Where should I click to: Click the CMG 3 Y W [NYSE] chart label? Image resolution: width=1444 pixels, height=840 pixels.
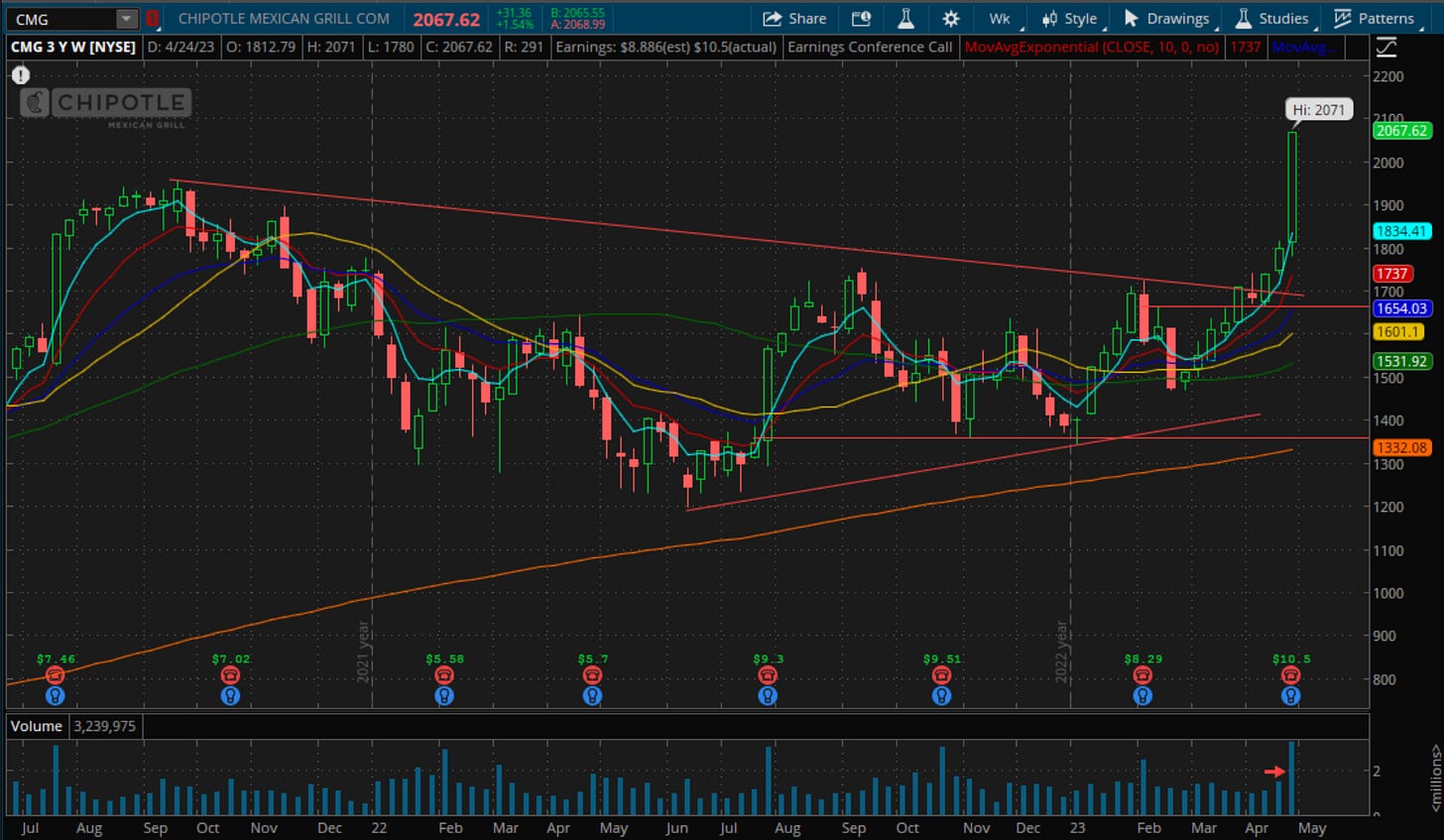click(73, 47)
